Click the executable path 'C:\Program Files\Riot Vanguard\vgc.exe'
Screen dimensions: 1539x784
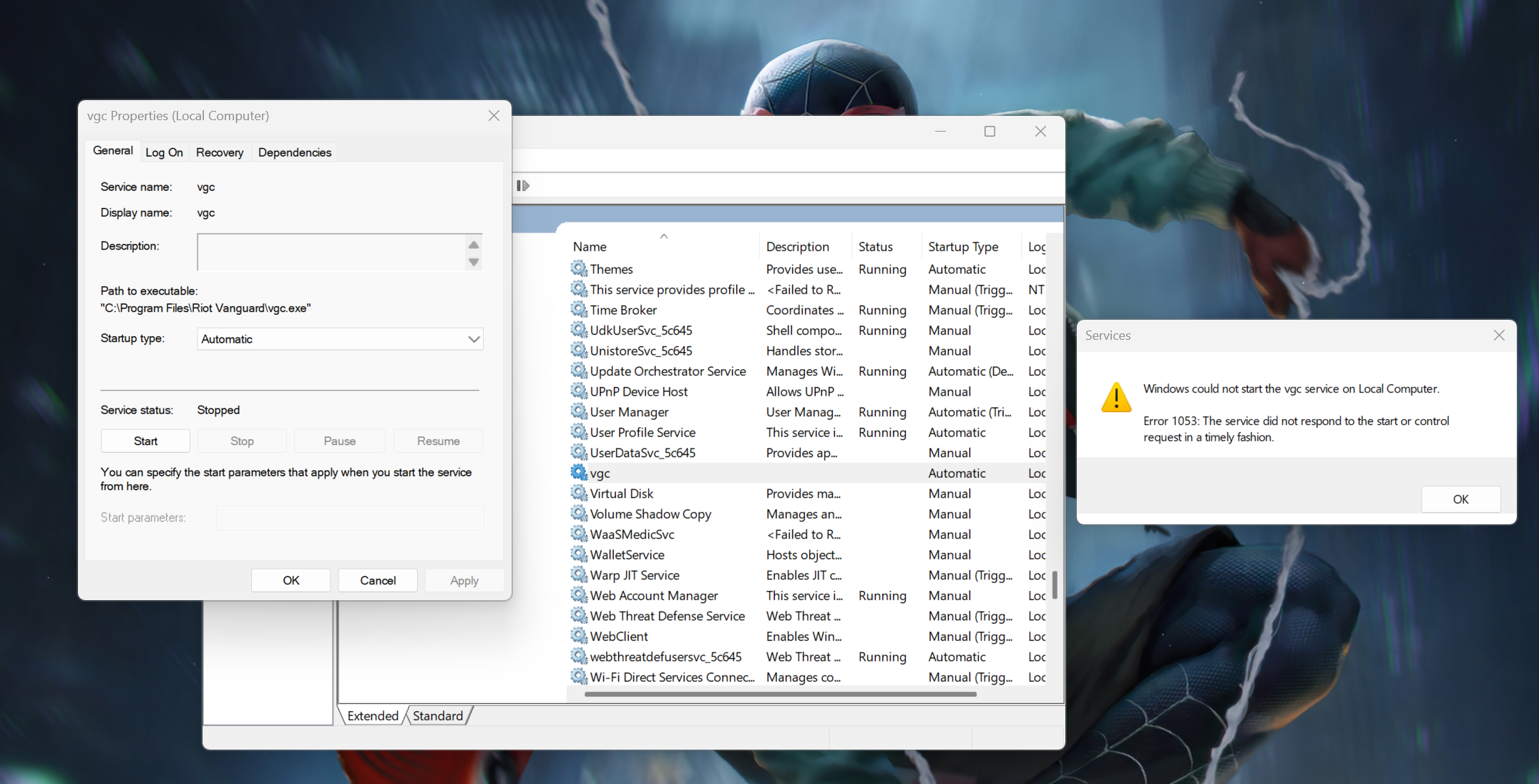tap(205, 308)
